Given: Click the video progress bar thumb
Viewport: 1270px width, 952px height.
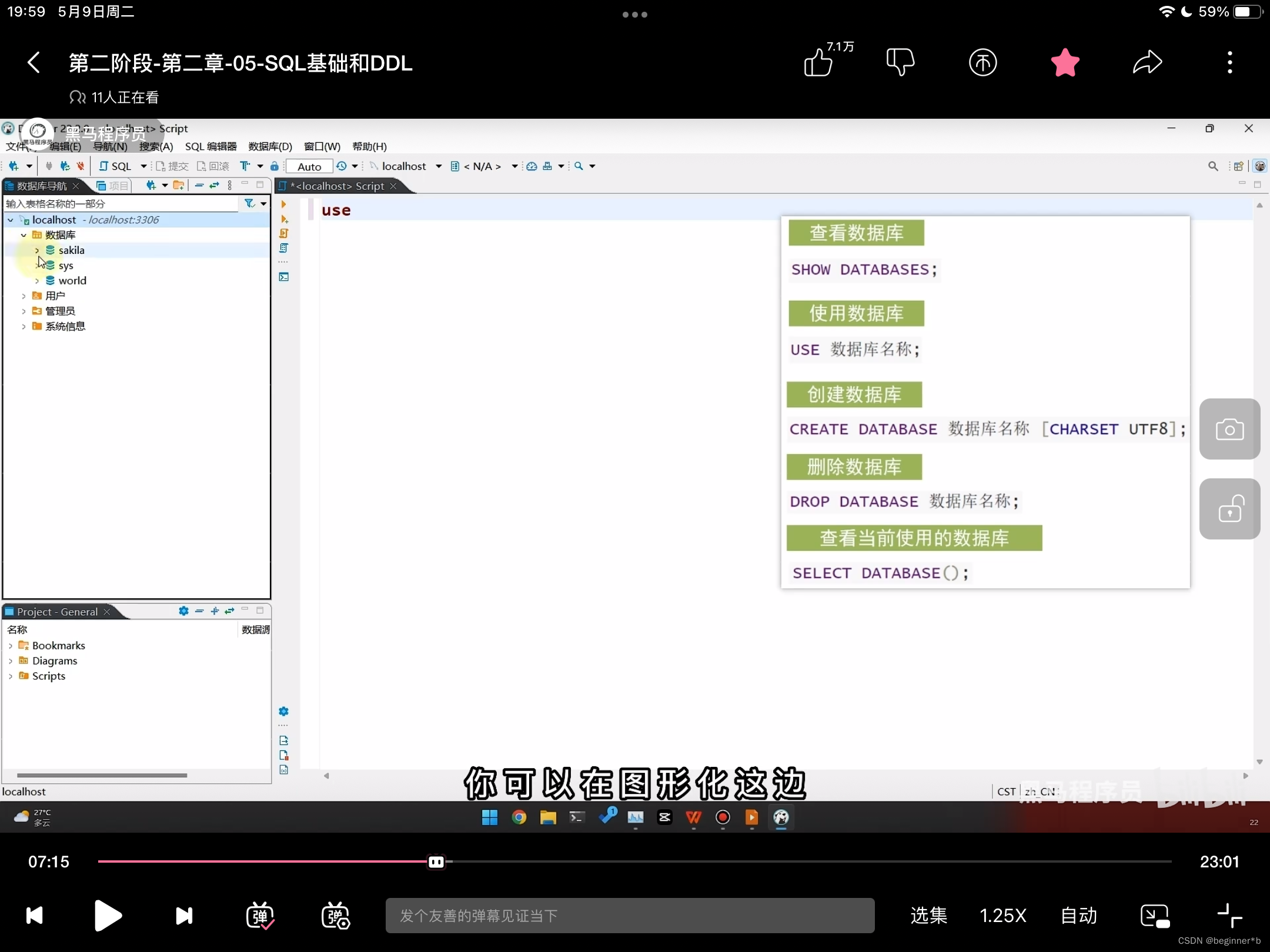Looking at the screenshot, I should (436, 862).
